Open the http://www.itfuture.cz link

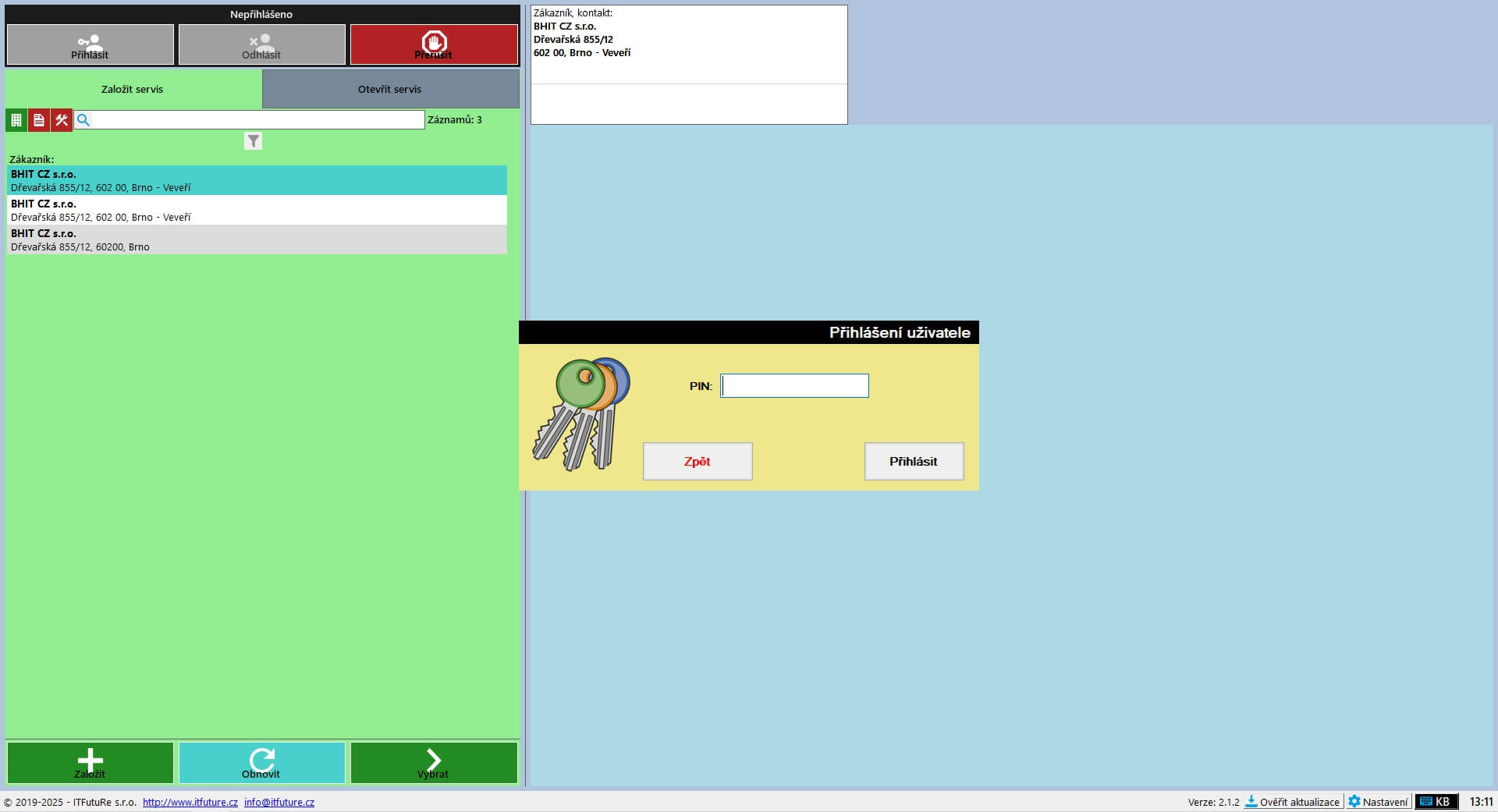pos(190,802)
